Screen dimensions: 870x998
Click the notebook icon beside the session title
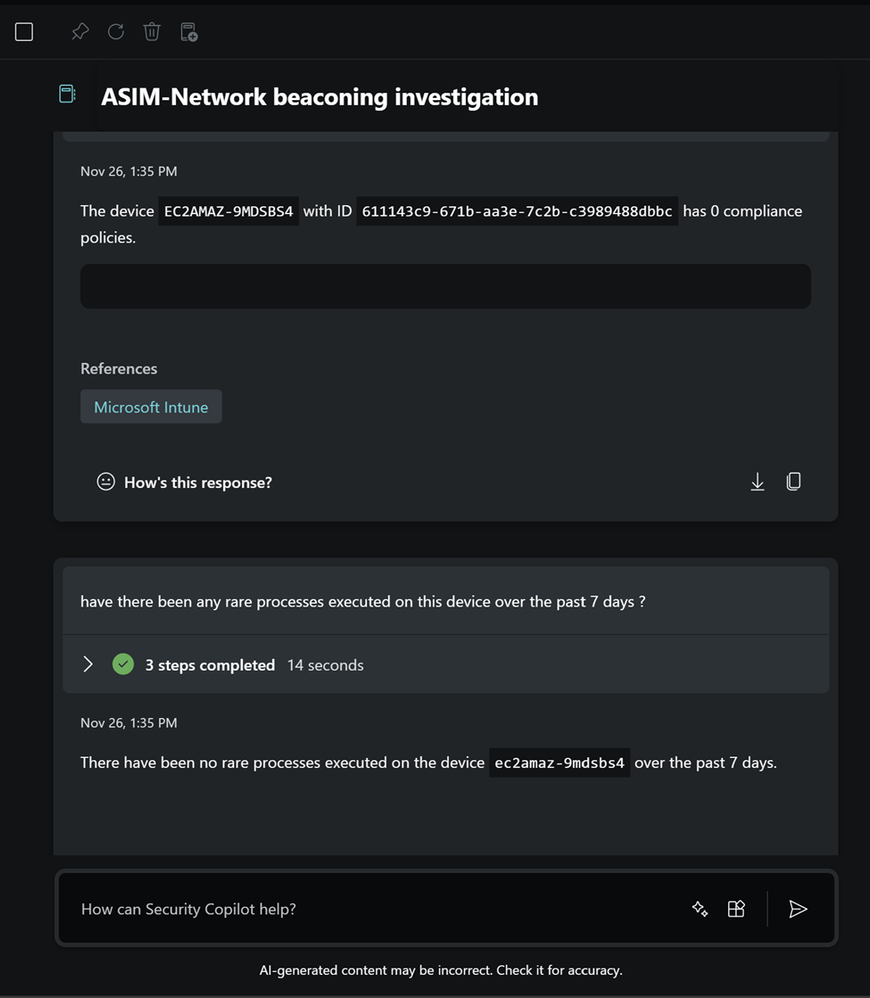pos(67,94)
